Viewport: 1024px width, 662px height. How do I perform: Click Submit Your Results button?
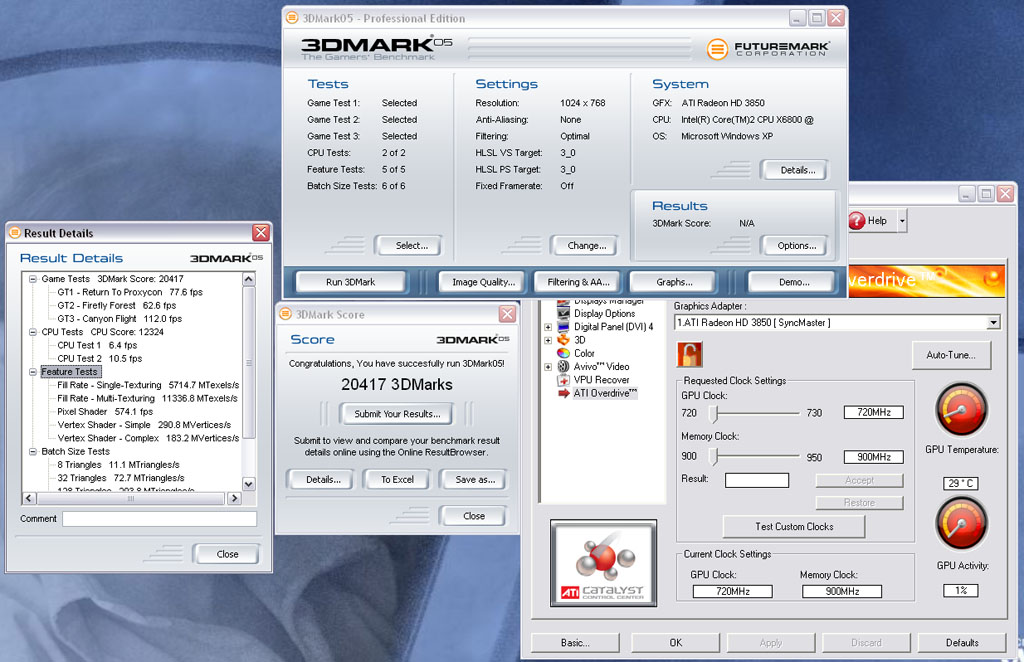397,414
